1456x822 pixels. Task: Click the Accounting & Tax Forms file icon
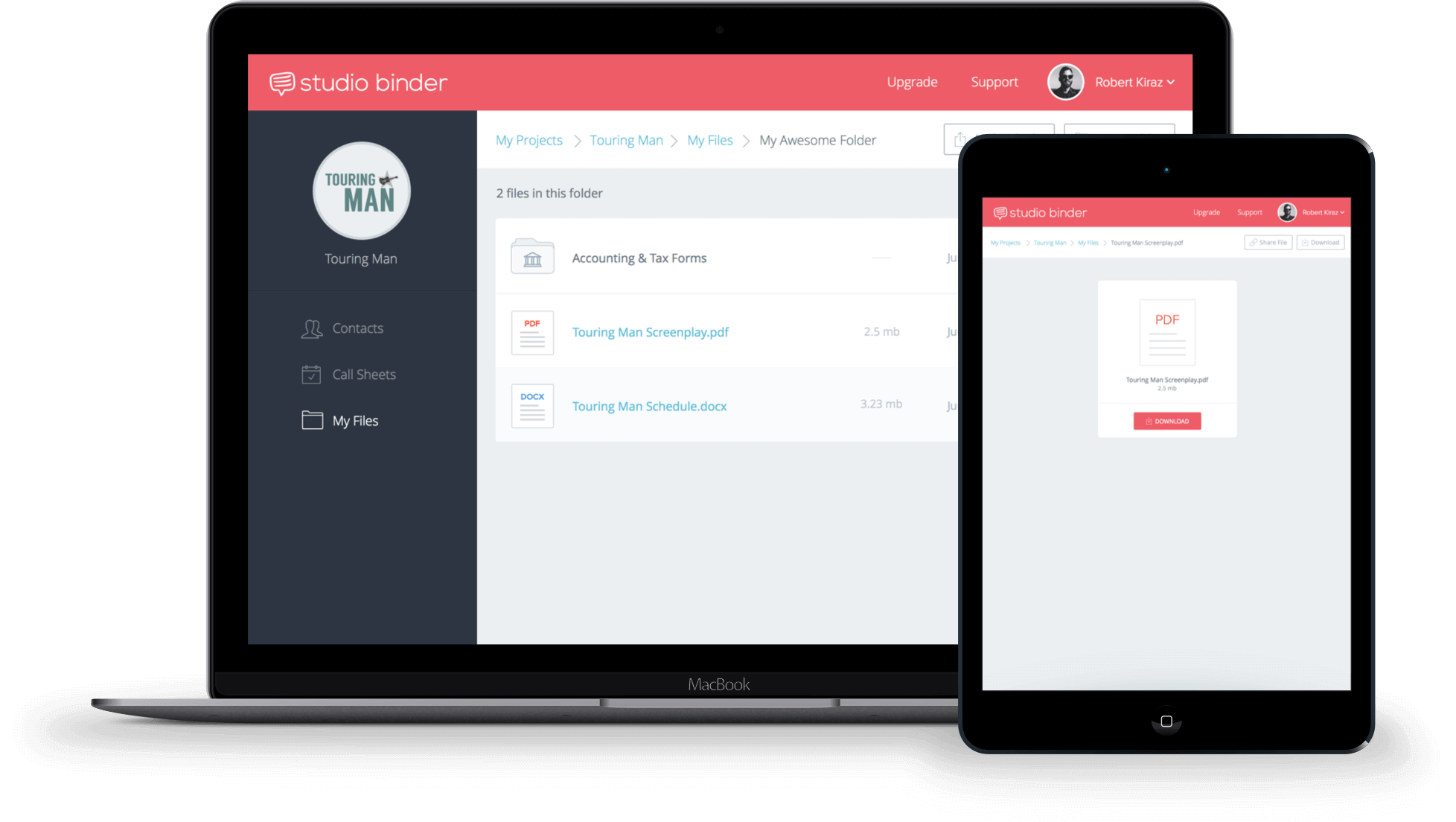pyautogui.click(x=531, y=258)
